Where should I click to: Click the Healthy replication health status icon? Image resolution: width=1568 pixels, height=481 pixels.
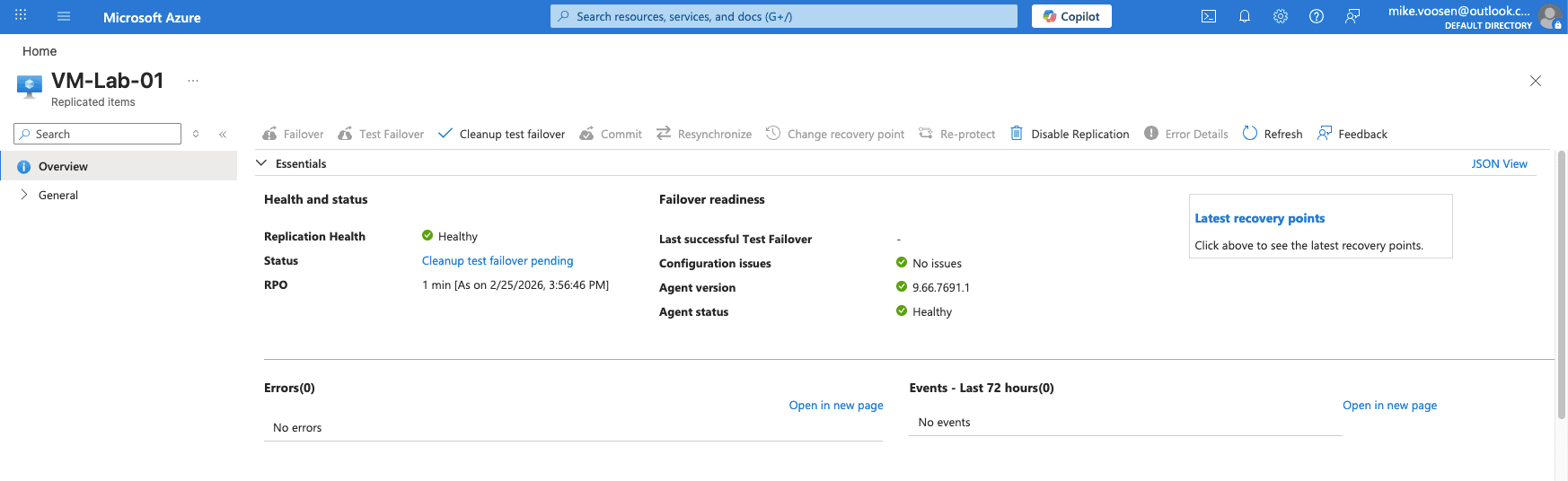point(427,236)
